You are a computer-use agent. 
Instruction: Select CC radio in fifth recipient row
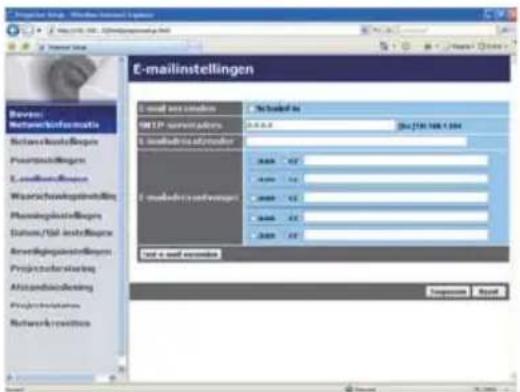tap(284, 236)
